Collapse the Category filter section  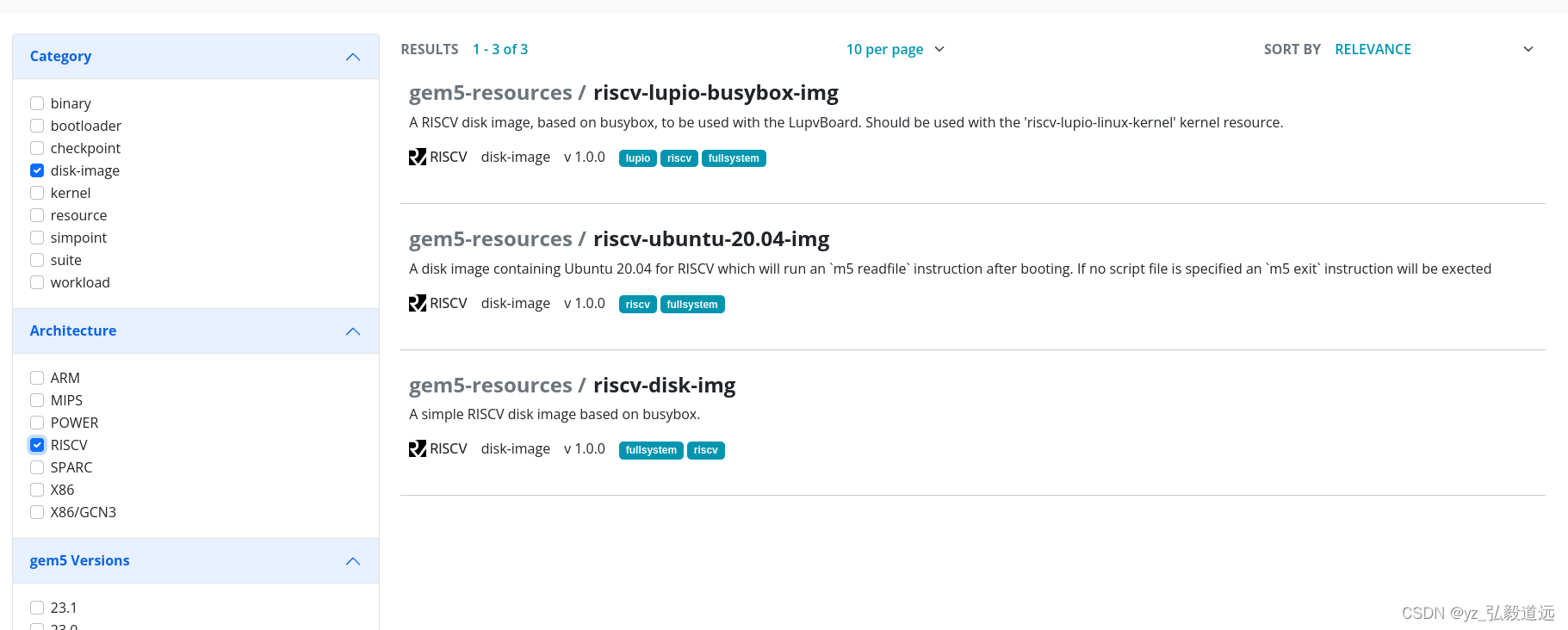[196, 57]
